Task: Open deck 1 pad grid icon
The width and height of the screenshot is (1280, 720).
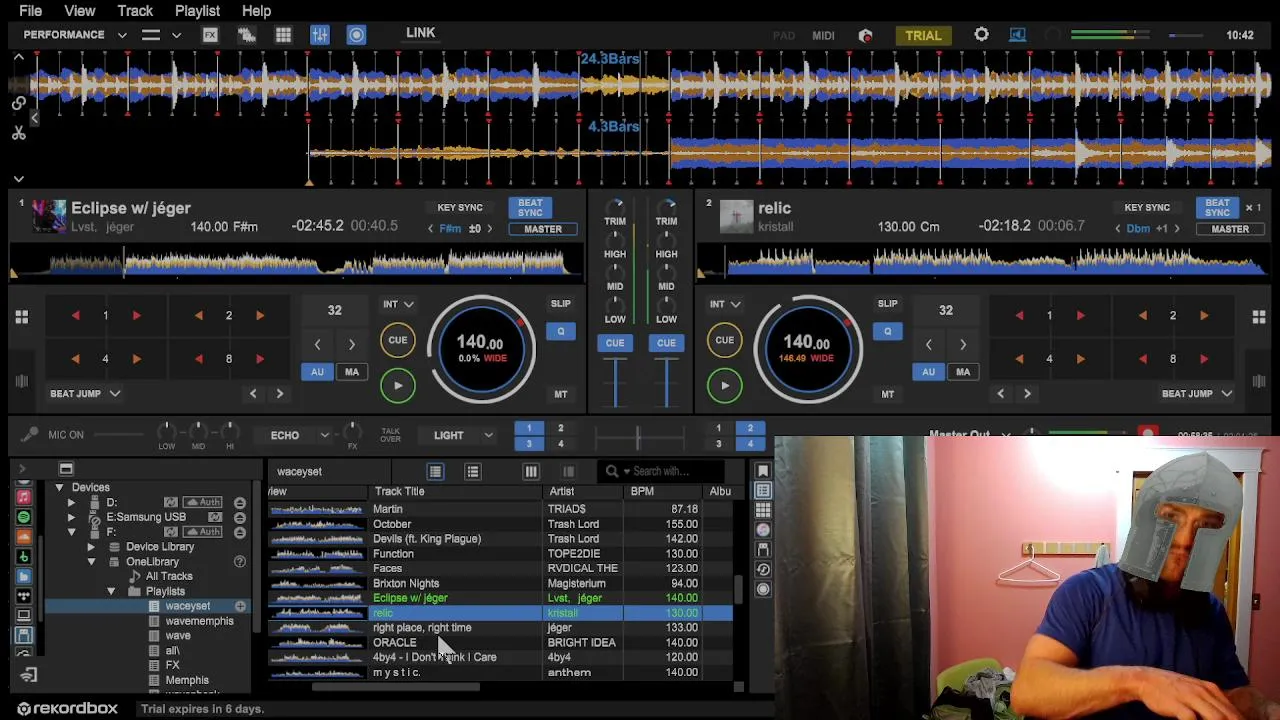Action: (21, 317)
